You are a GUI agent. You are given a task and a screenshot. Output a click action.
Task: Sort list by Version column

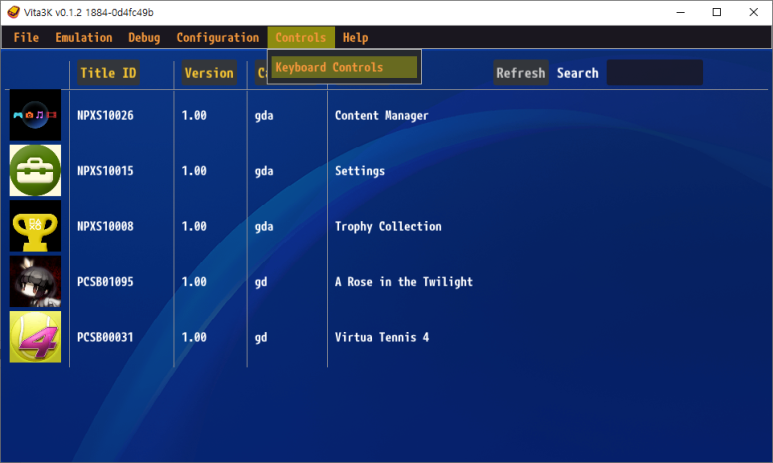[209, 73]
